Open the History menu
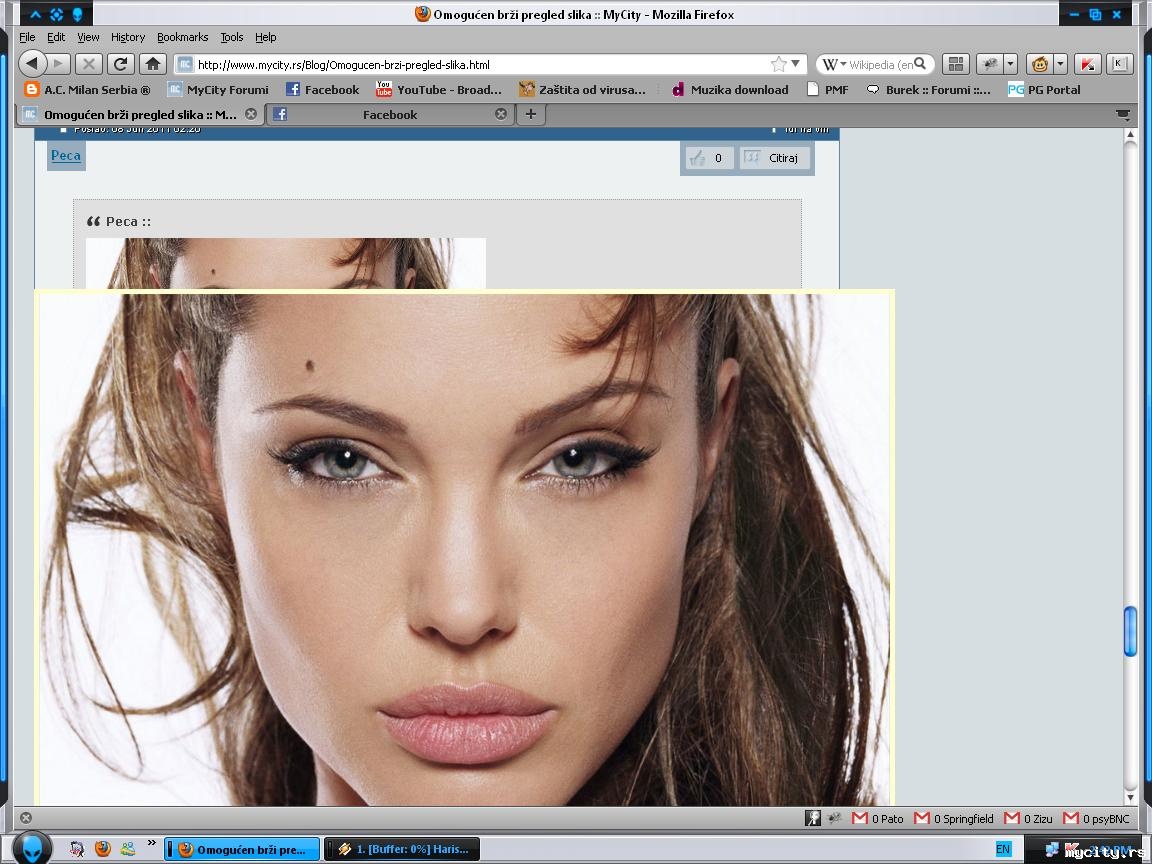Viewport: 1152px width, 864px height. [x=128, y=37]
